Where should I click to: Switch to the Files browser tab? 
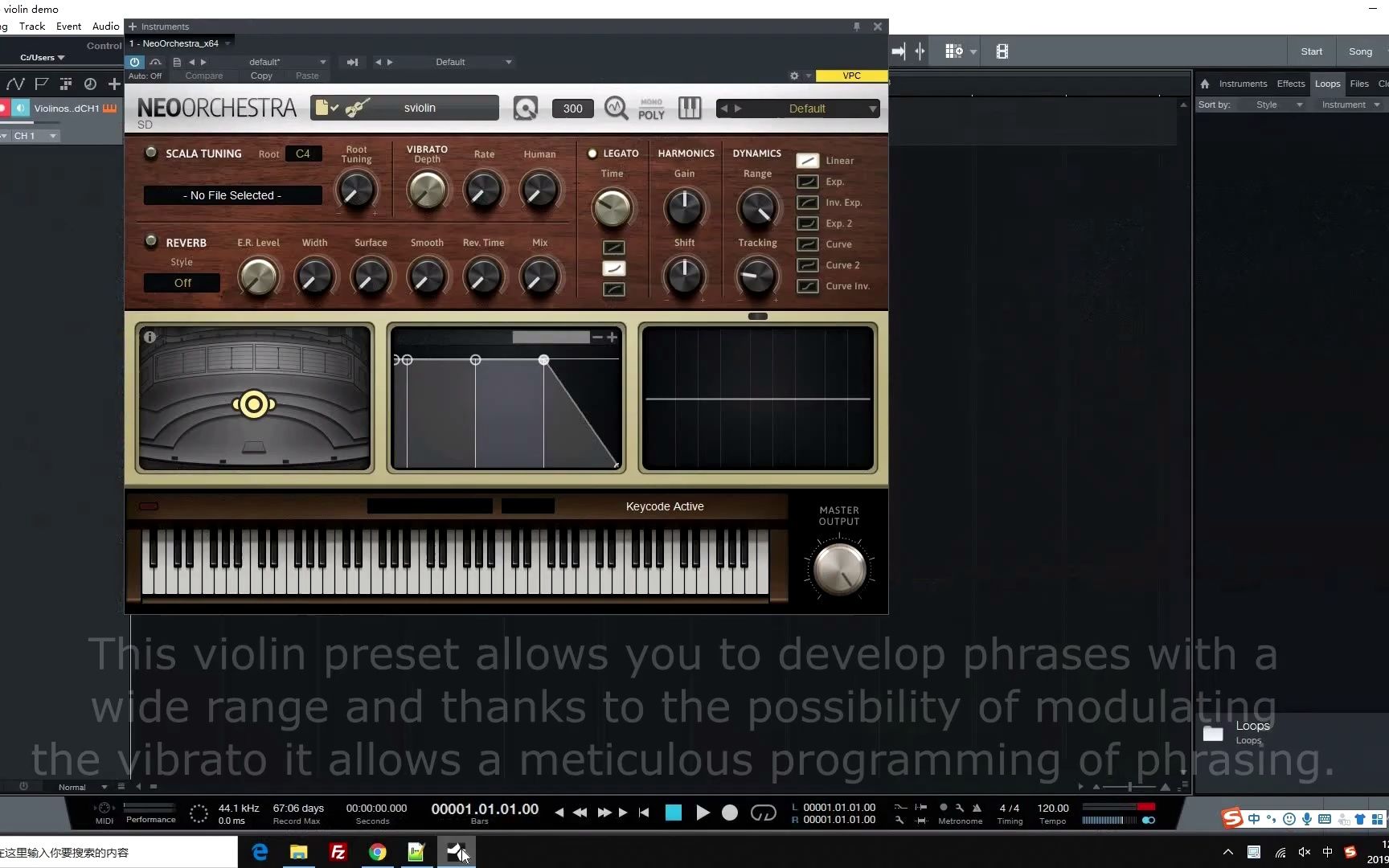(x=1359, y=84)
